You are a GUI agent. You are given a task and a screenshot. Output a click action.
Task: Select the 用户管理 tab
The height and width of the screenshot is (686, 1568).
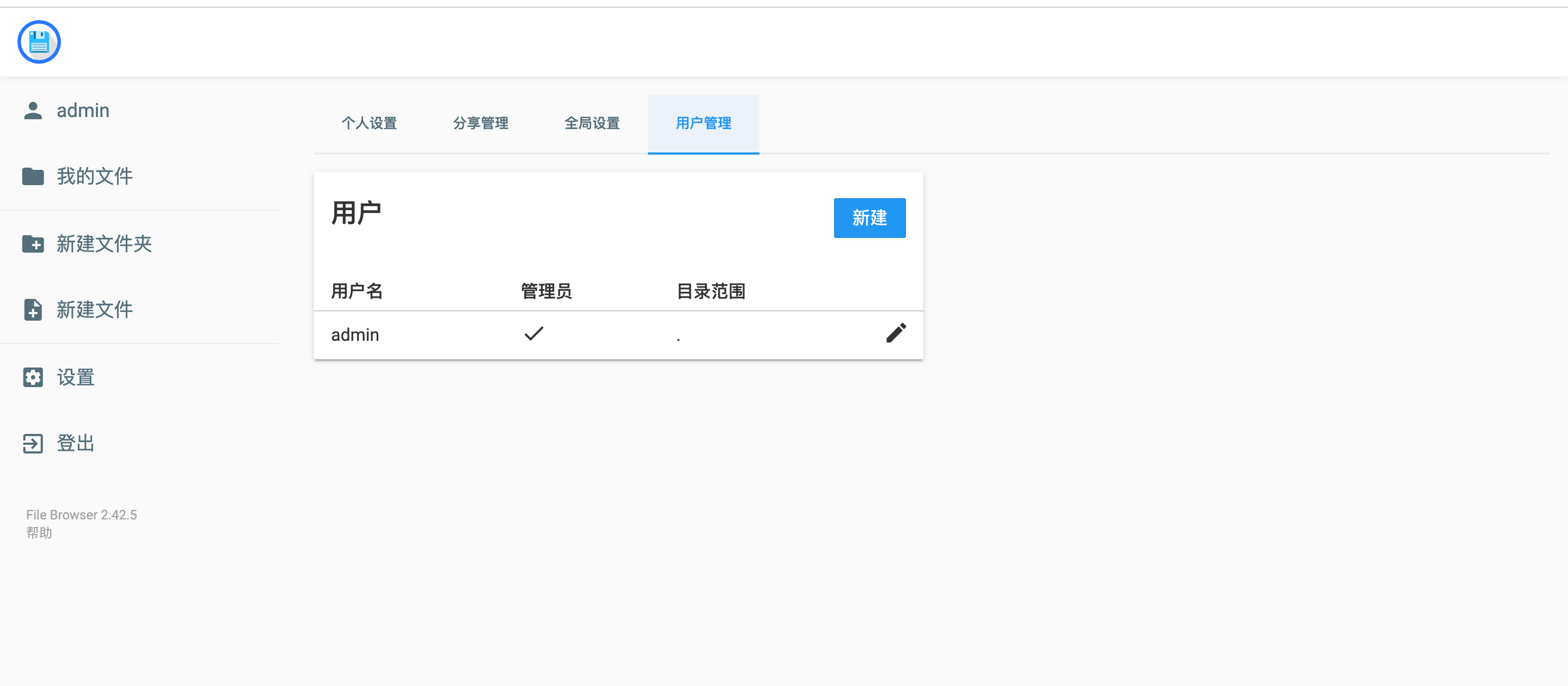[x=703, y=124]
